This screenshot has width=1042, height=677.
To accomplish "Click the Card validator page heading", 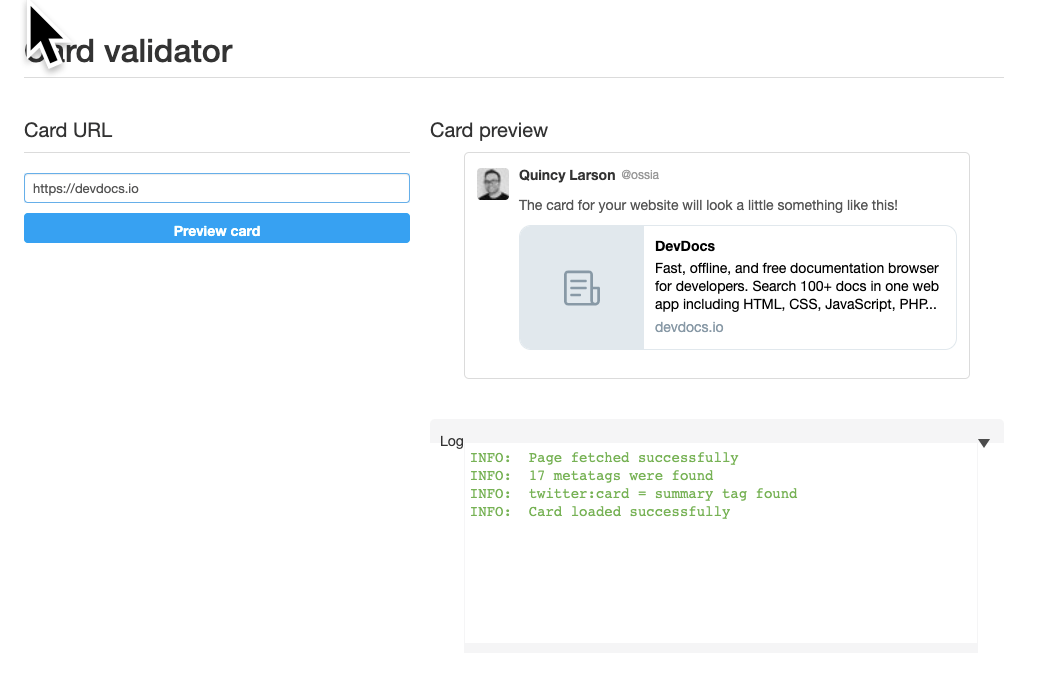I will [x=125, y=52].
